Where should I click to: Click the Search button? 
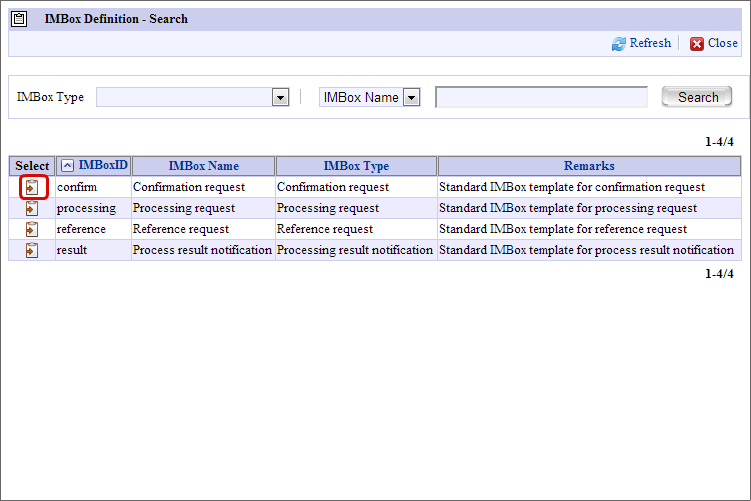click(x=697, y=97)
